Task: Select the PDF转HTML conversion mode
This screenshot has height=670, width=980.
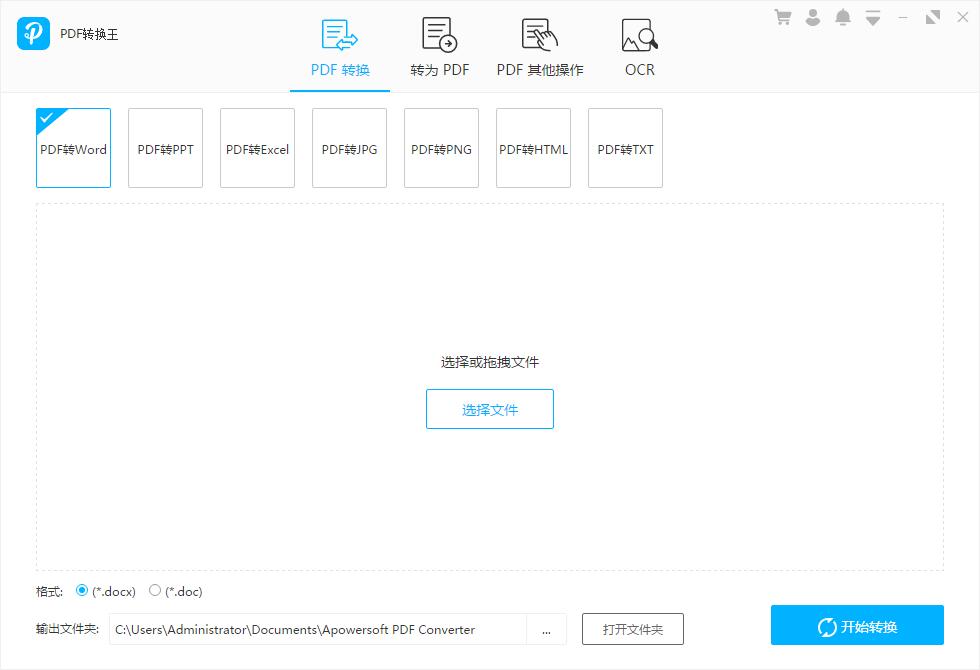Action: click(x=533, y=148)
